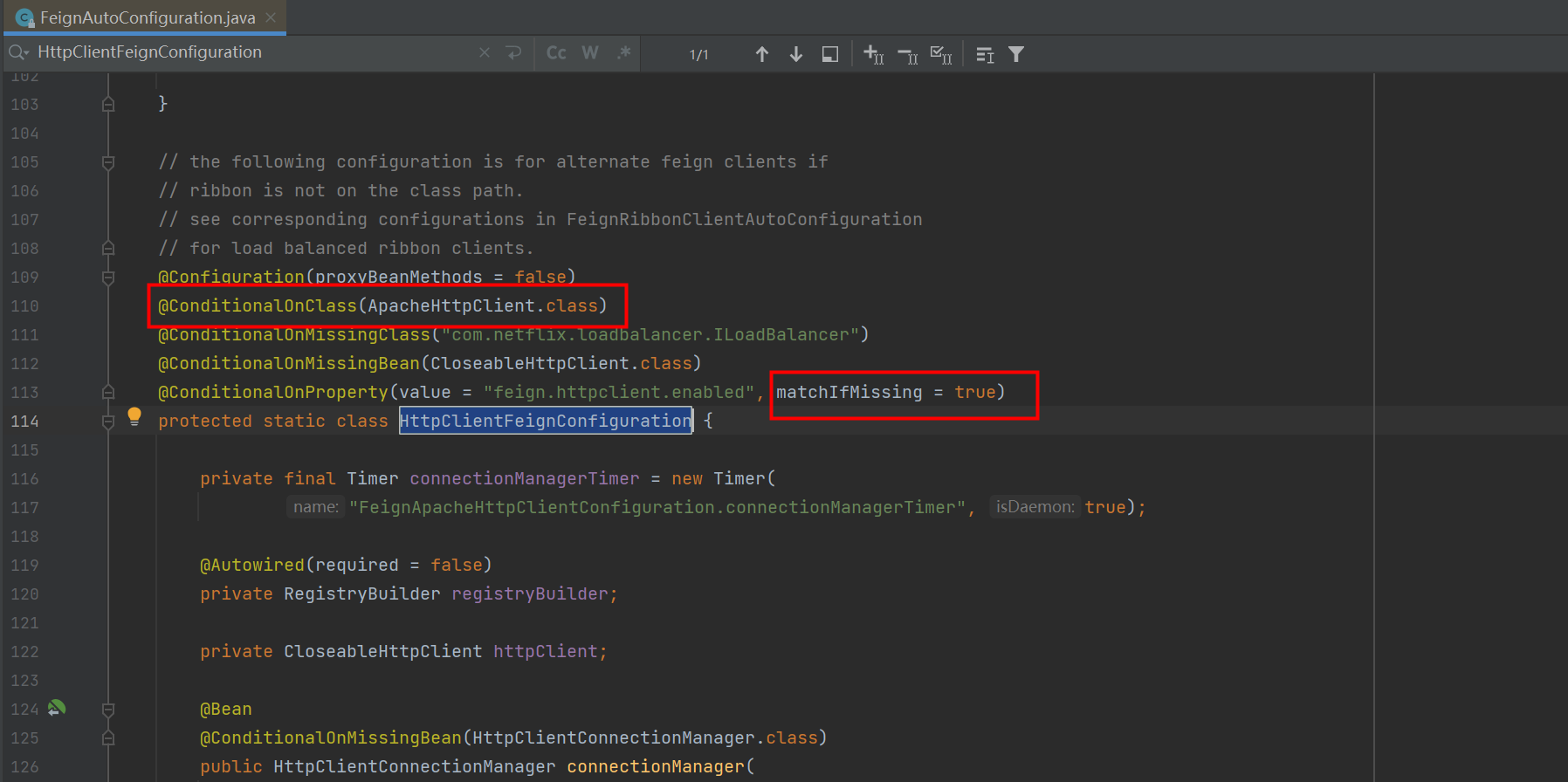The height and width of the screenshot is (782, 1568).
Task: Click HttpClientConnectionManager.class on line 125
Action: (645, 738)
